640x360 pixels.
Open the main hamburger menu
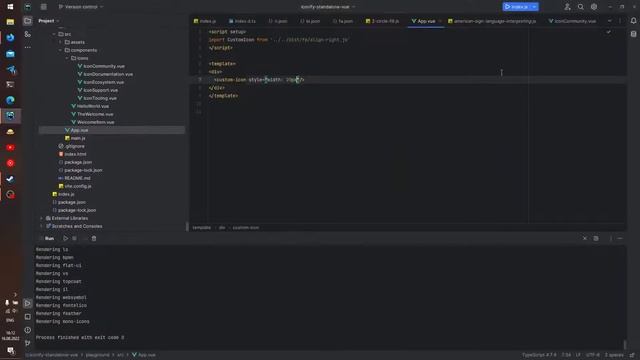[44, 7]
